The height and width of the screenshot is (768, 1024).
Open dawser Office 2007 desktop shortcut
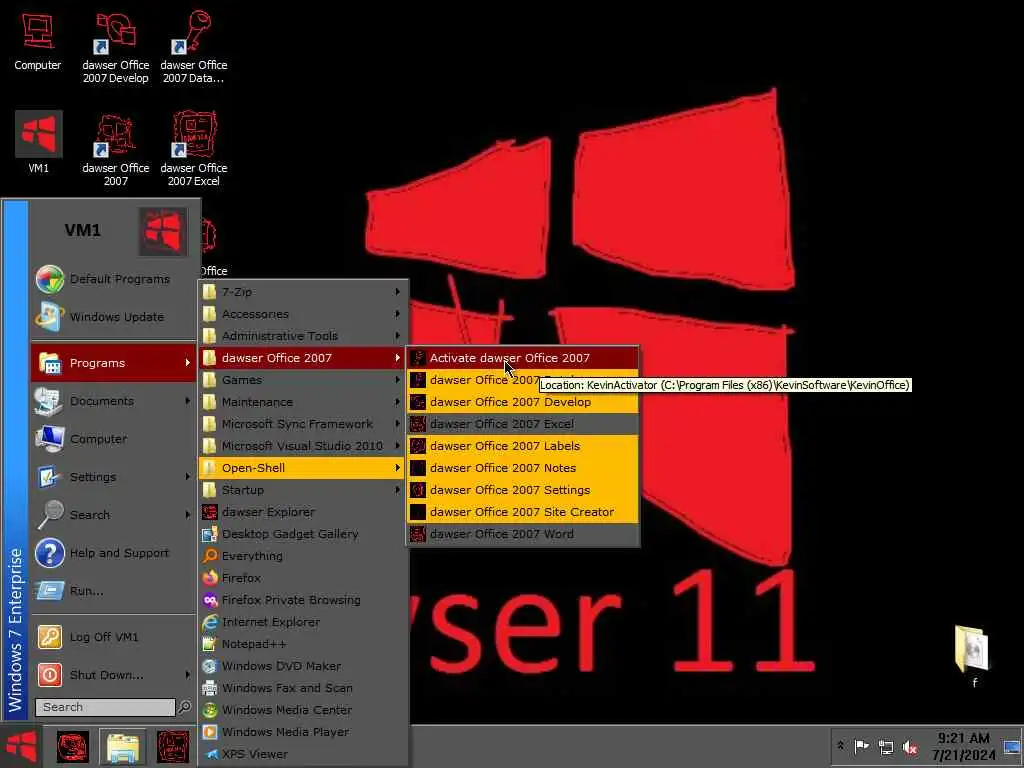116,150
